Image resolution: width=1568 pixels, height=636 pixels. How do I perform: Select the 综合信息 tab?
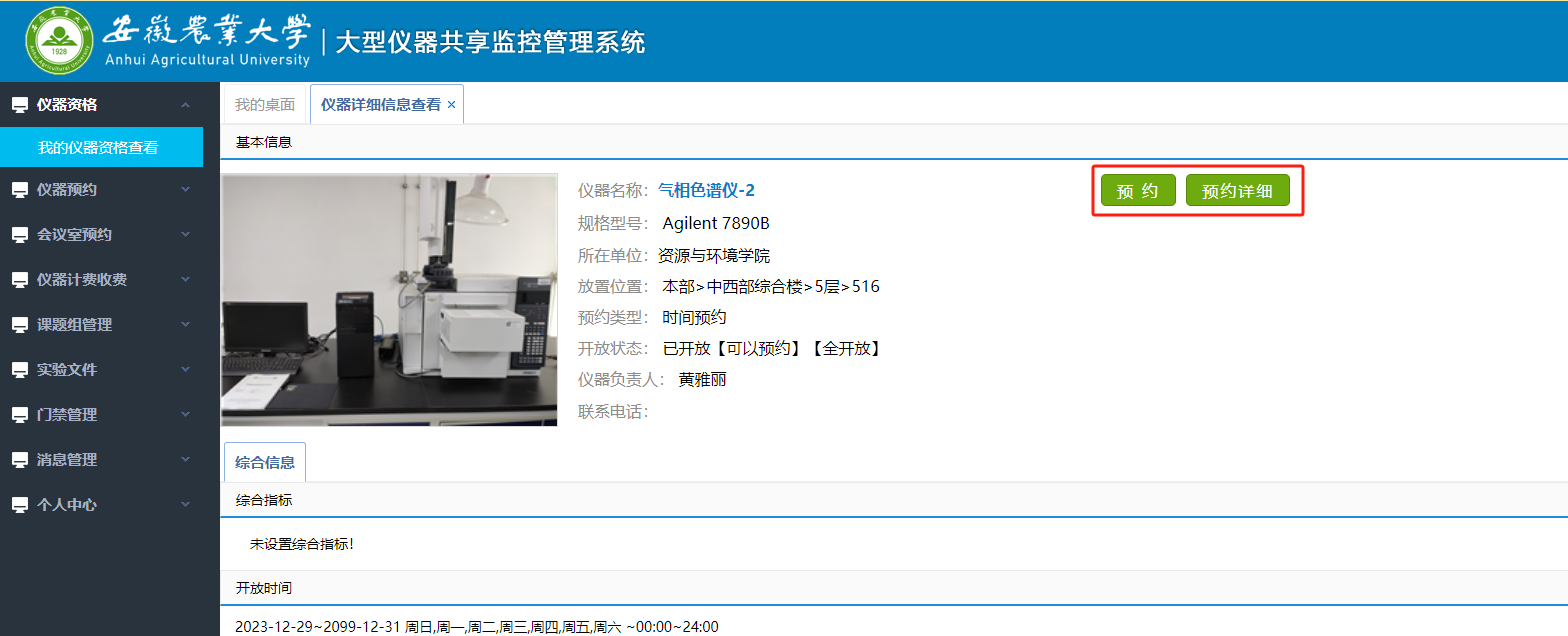coord(265,462)
